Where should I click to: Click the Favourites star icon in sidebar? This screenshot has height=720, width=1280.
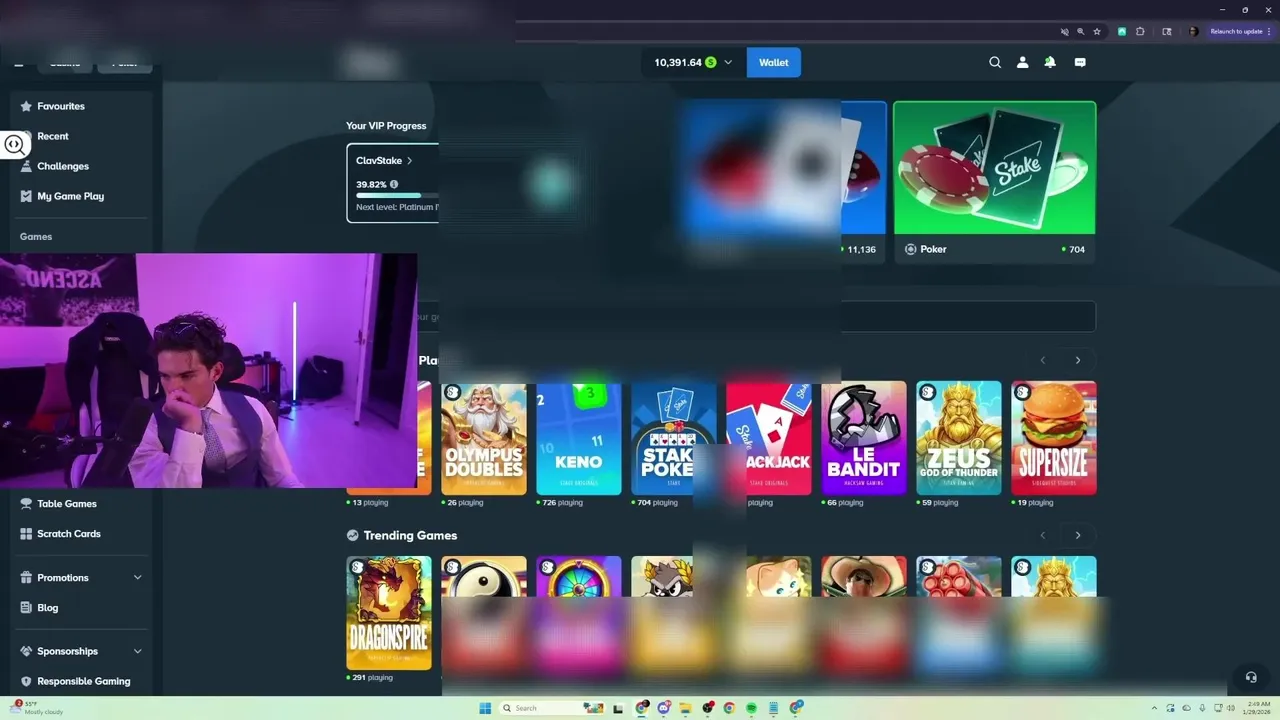pyautogui.click(x=27, y=106)
